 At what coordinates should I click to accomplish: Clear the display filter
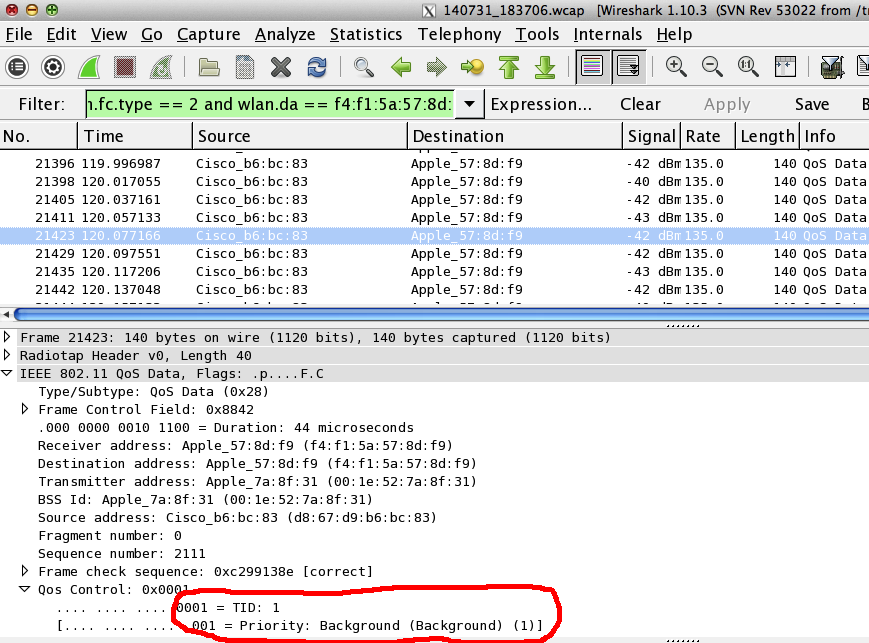coord(640,104)
